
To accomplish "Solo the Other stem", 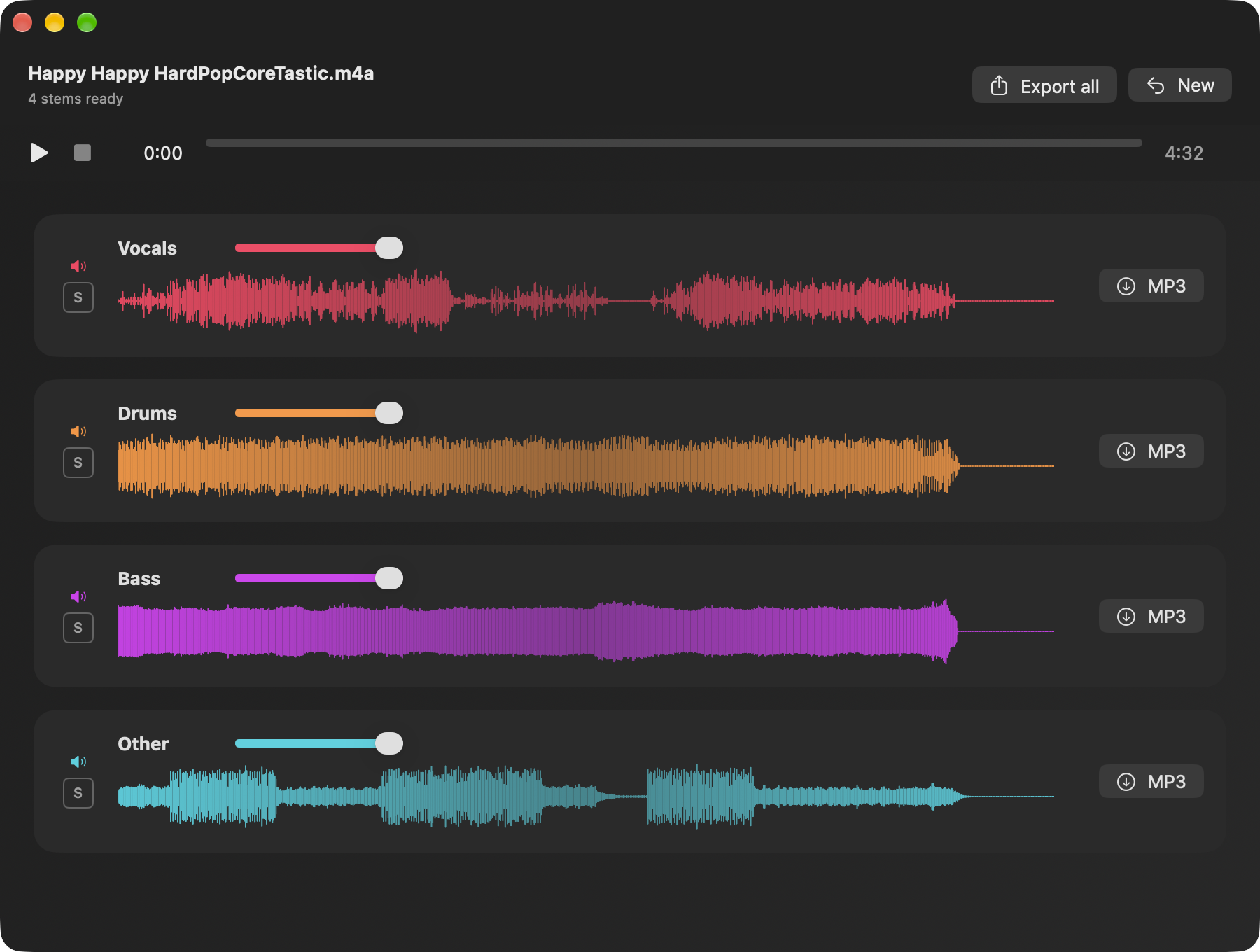I will tap(78, 793).
